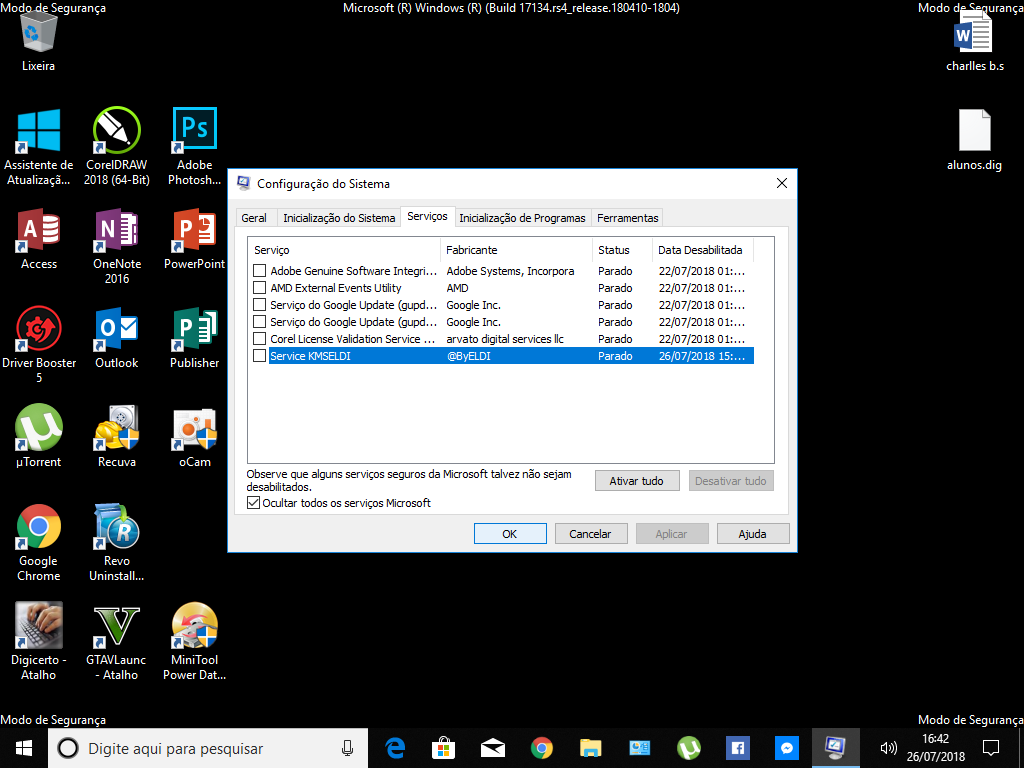
Task: Uncheck Ocultar todos os serviços Microsoft
Action: coord(253,503)
